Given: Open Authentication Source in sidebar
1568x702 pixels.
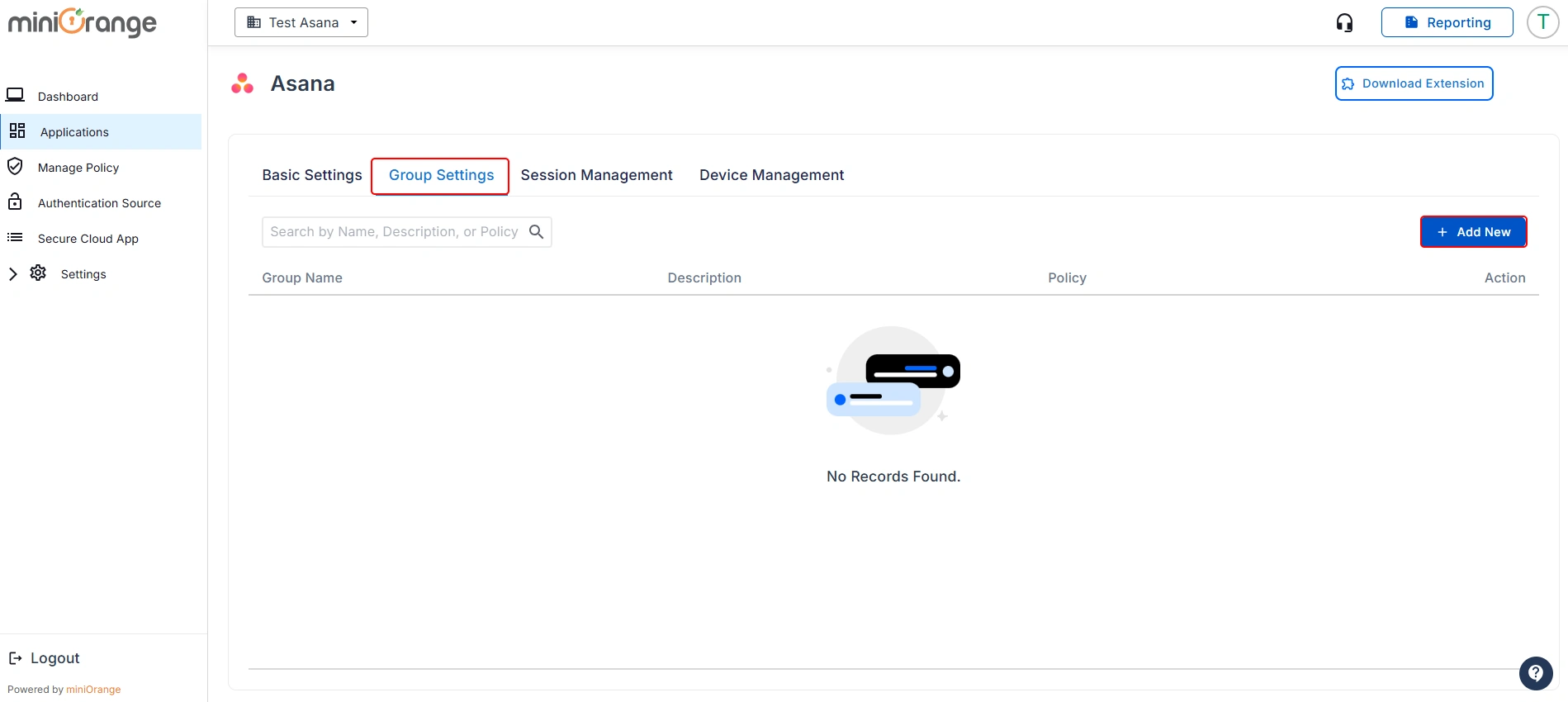Looking at the screenshot, I should (x=99, y=203).
